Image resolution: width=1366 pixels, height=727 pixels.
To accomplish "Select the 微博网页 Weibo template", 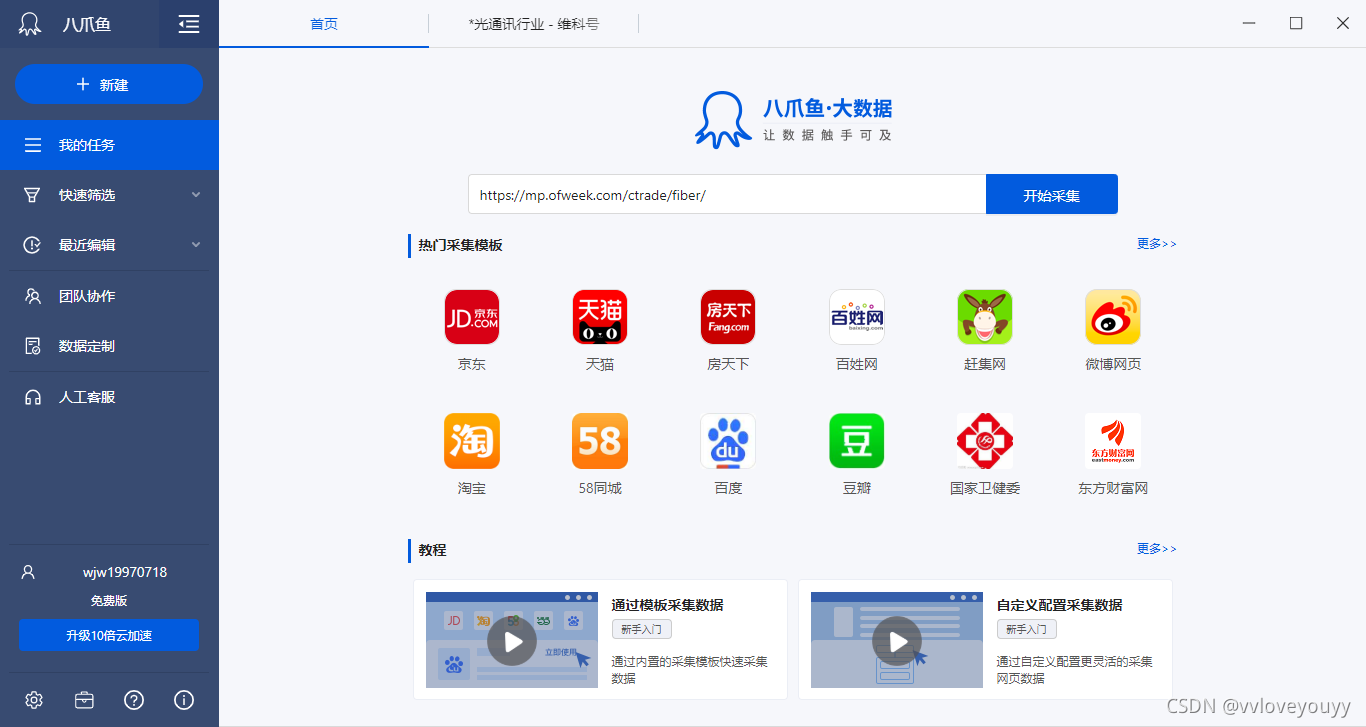I will tap(1113, 317).
